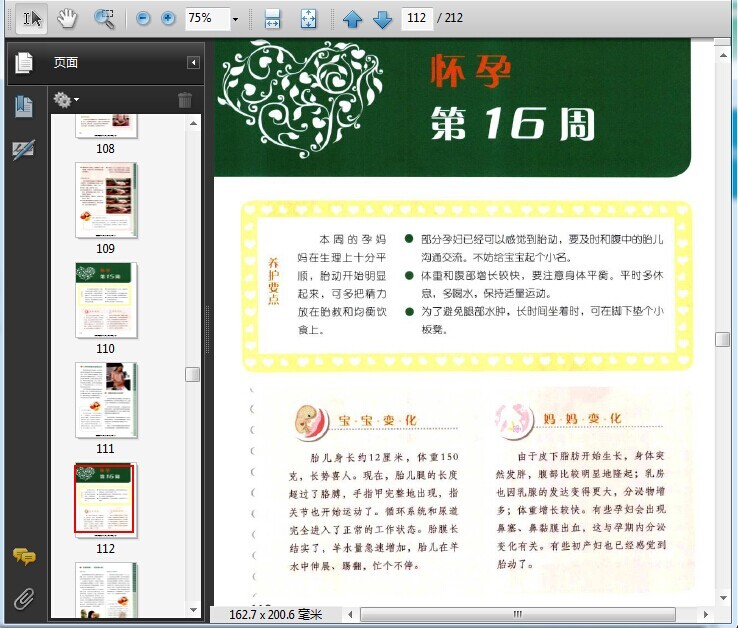Open the bookmarks panel
Viewport: 738px width, 628px height.
pos(24,106)
